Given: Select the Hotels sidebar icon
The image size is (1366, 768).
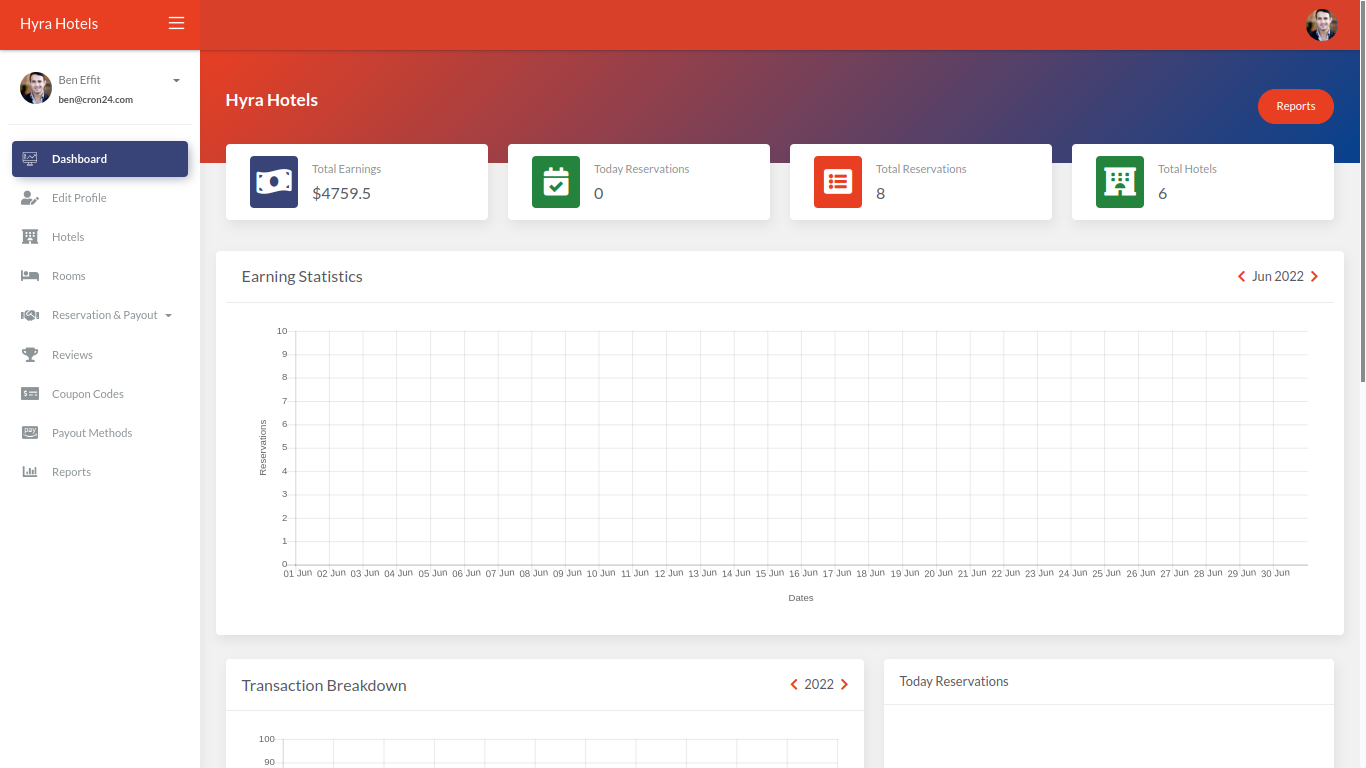Looking at the screenshot, I should click(x=30, y=236).
